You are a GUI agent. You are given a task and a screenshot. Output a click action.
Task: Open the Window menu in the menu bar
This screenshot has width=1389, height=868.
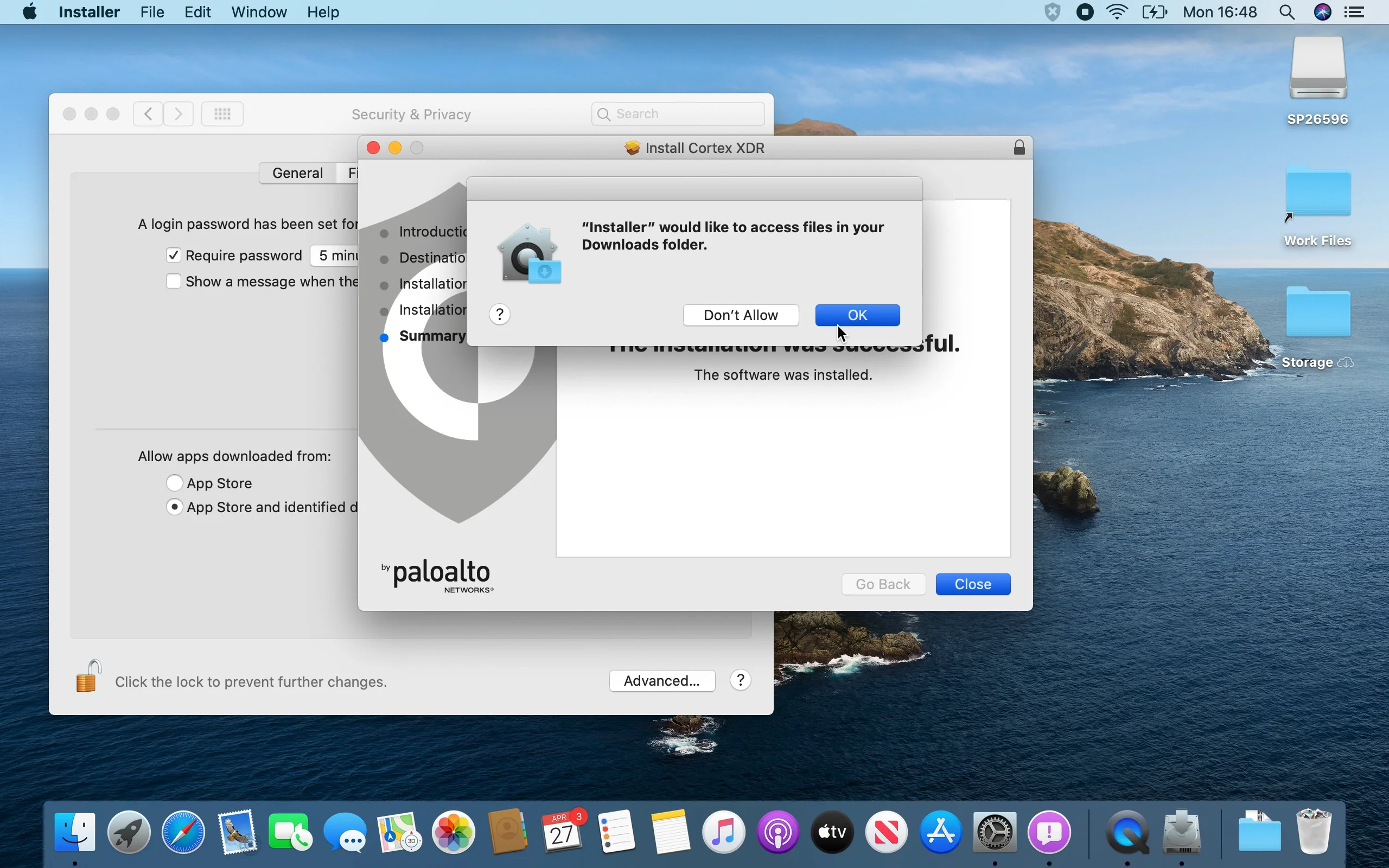(x=259, y=11)
